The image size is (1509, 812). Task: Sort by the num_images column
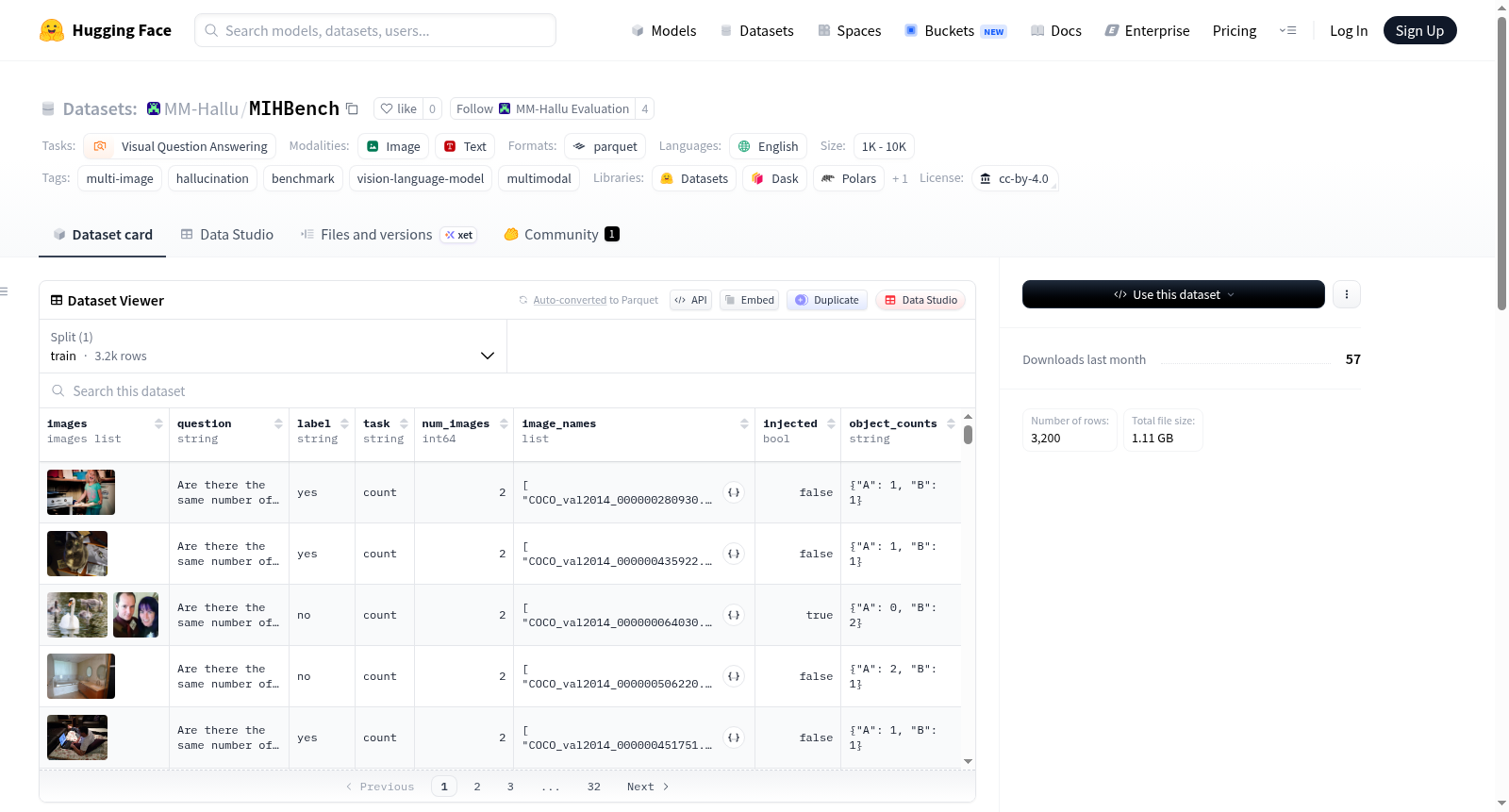click(x=504, y=423)
